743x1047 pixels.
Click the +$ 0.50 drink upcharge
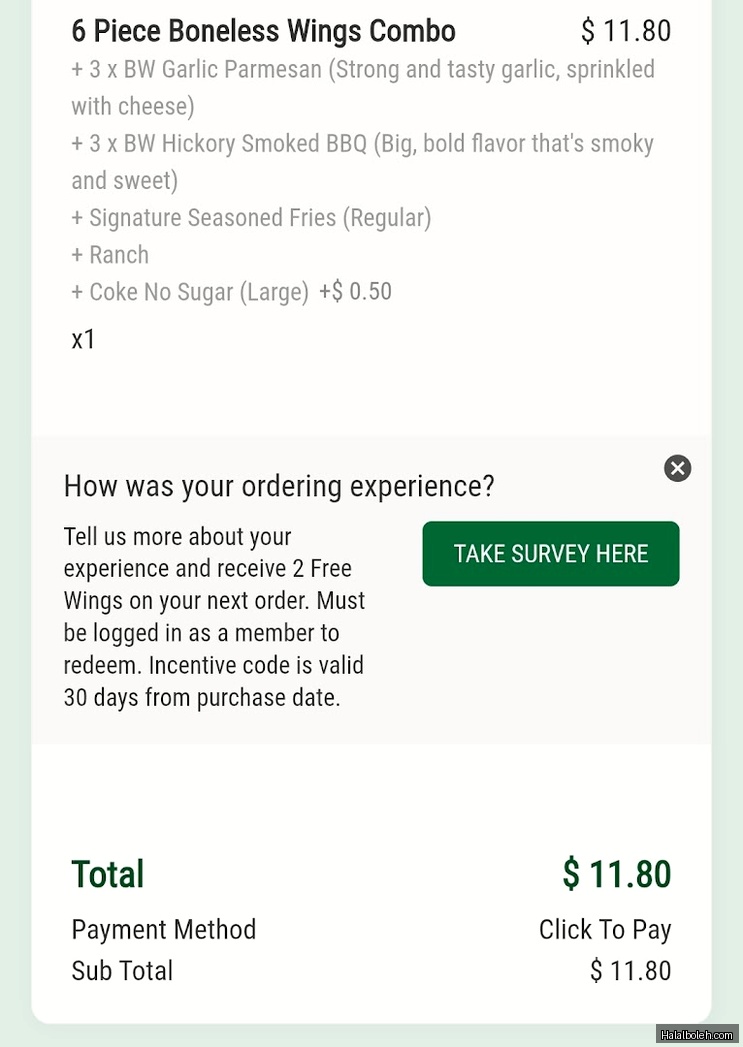[x=355, y=292]
